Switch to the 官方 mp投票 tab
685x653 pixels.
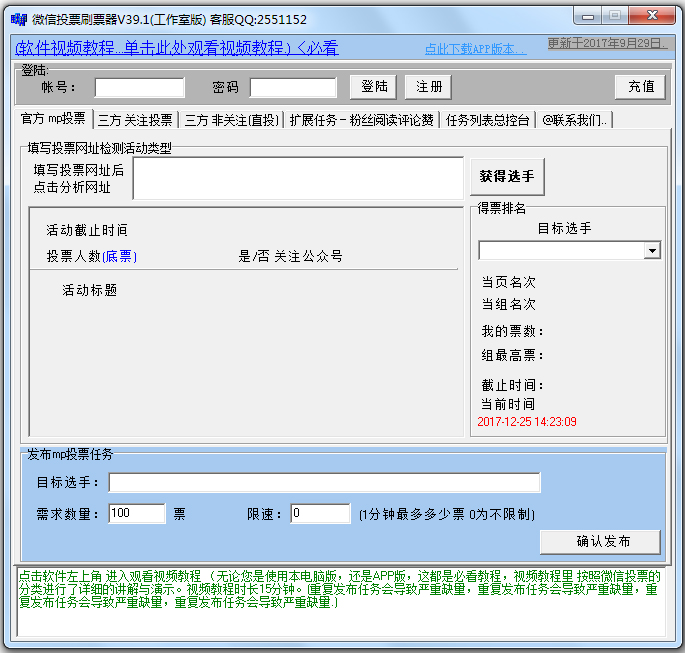53,118
